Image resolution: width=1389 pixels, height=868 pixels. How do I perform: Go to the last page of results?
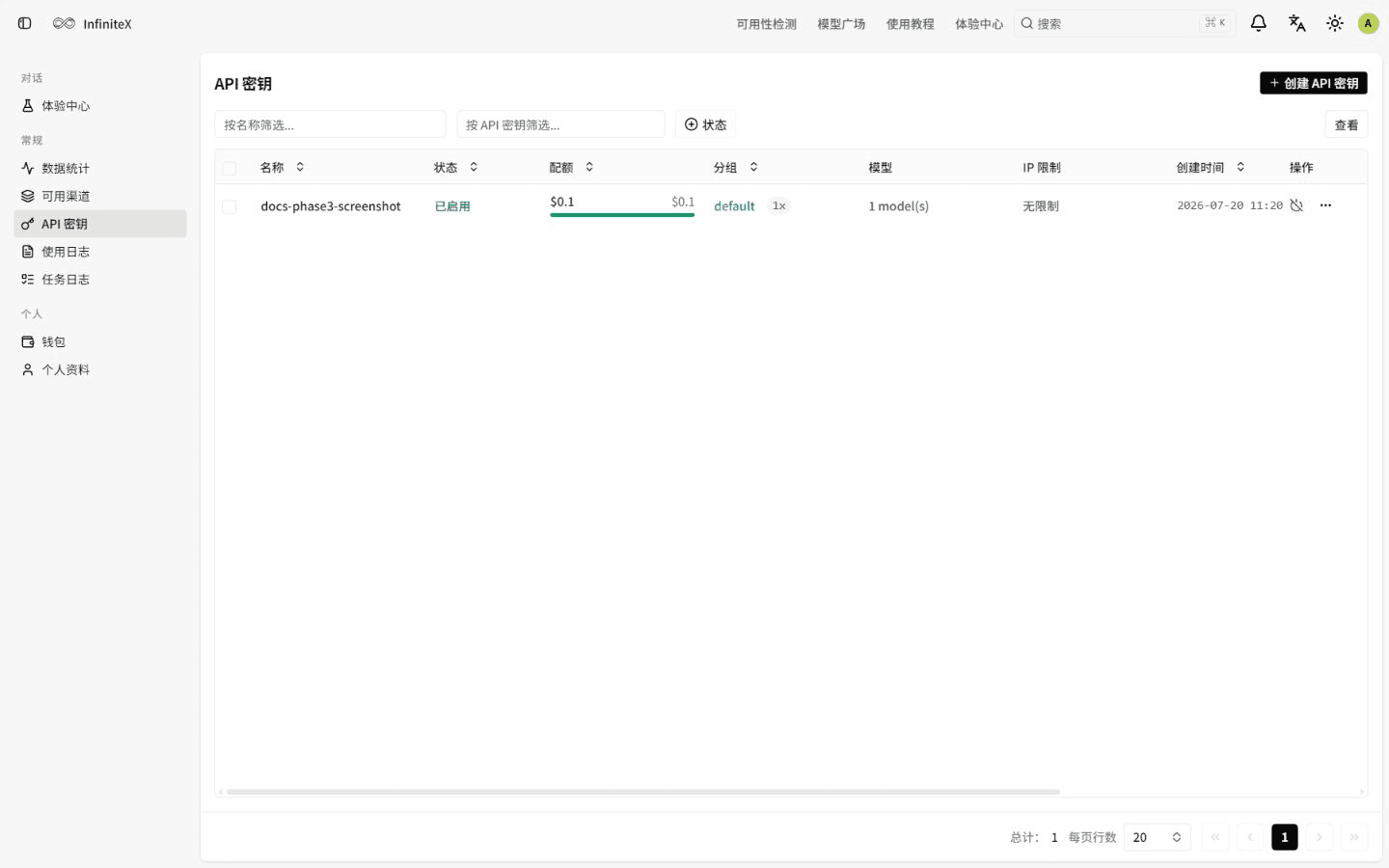pyautogui.click(x=1354, y=837)
